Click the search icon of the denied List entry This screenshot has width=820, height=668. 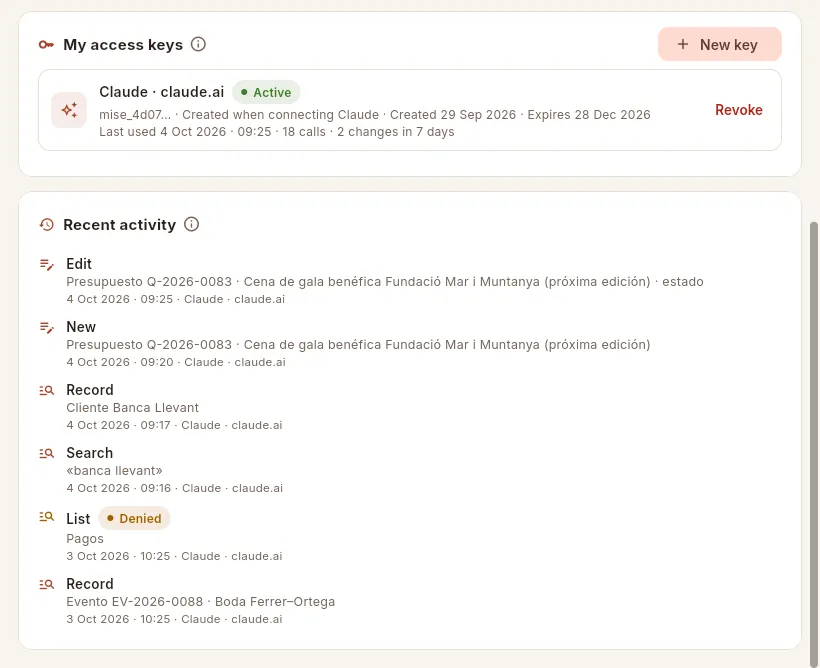tap(47, 517)
